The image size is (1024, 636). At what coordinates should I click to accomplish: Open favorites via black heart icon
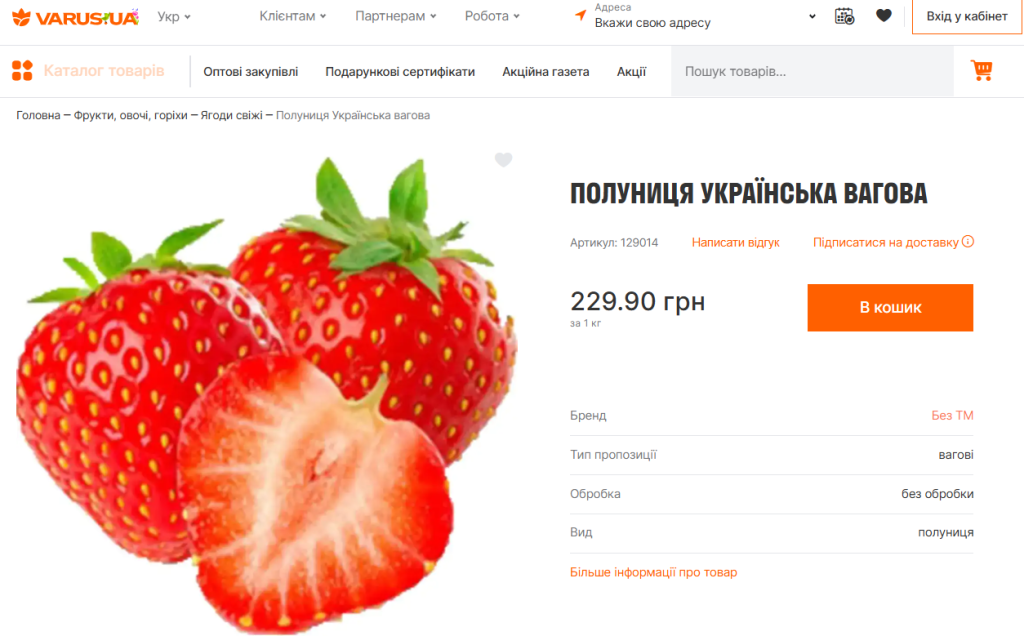884,16
